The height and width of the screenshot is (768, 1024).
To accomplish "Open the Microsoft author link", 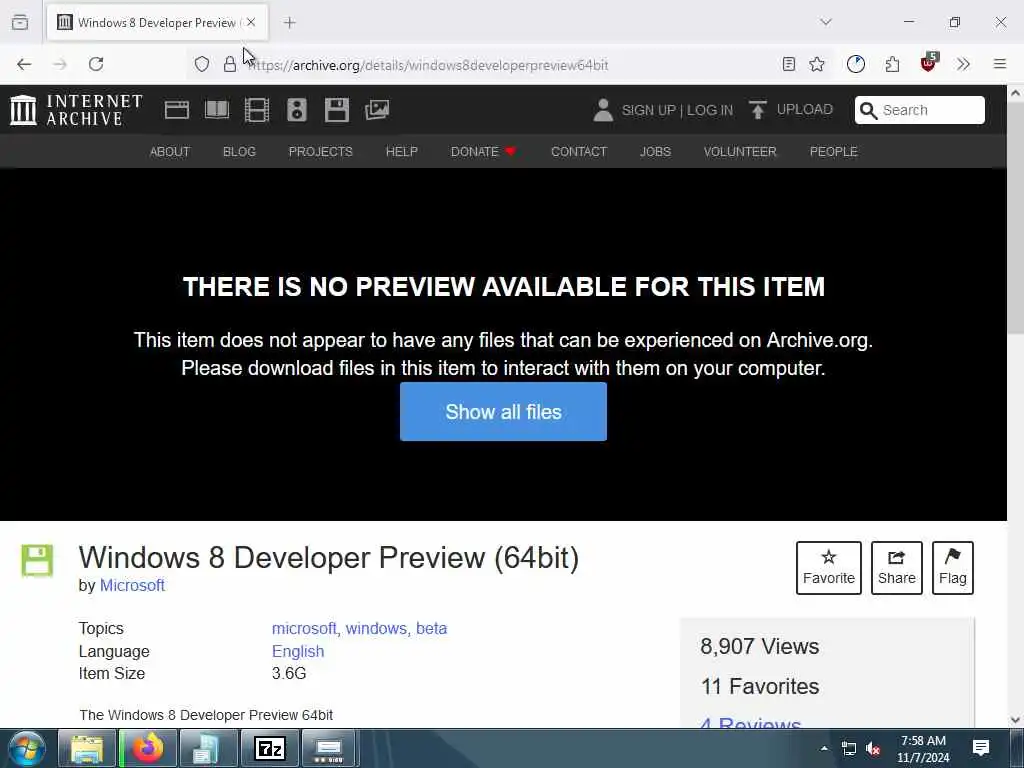I will [132, 585].
